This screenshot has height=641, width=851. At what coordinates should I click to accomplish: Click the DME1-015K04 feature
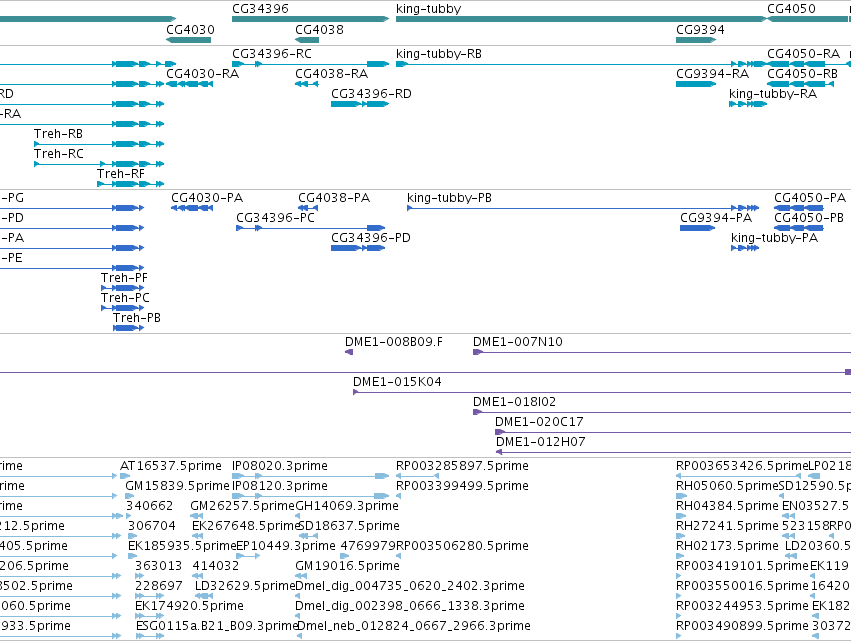pos(602,392)
